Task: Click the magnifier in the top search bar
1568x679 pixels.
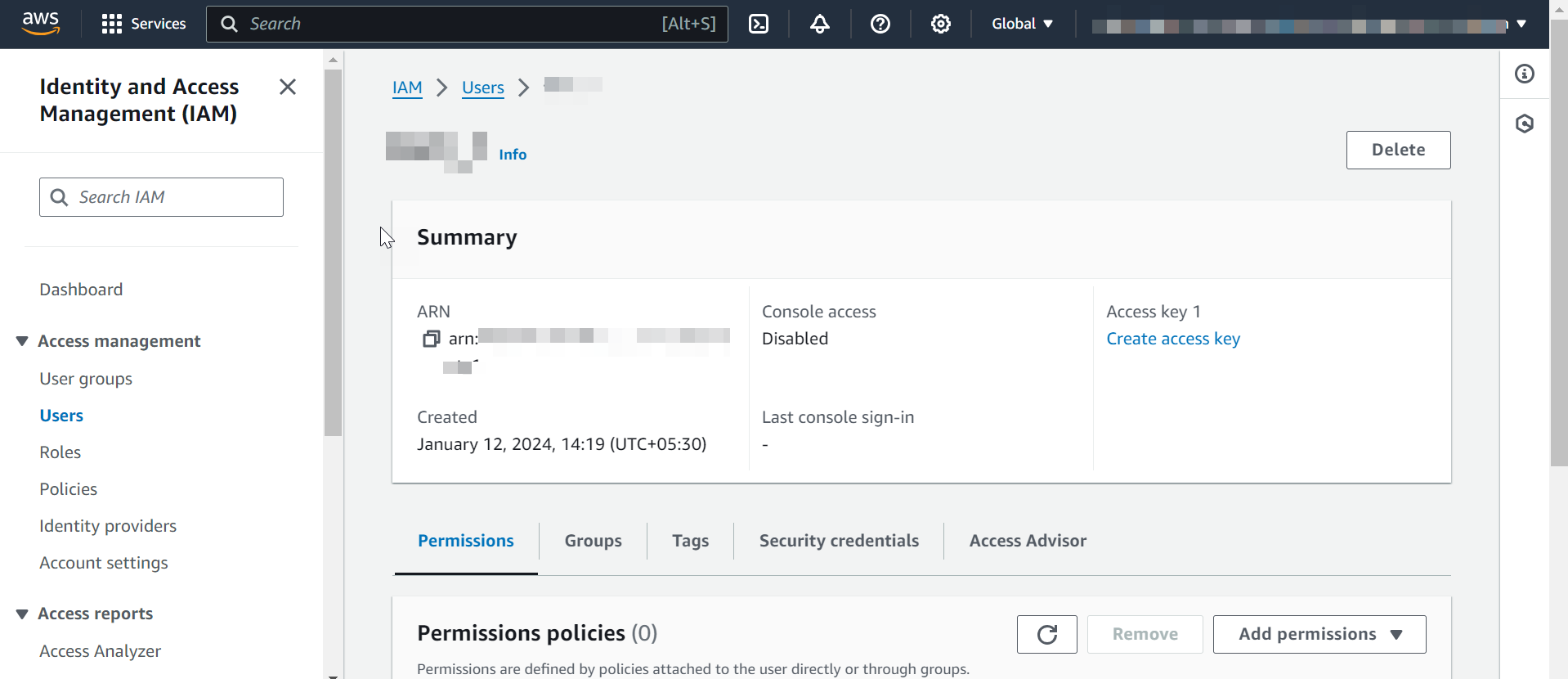Action: pyautogui.click(x=230, y=24)
